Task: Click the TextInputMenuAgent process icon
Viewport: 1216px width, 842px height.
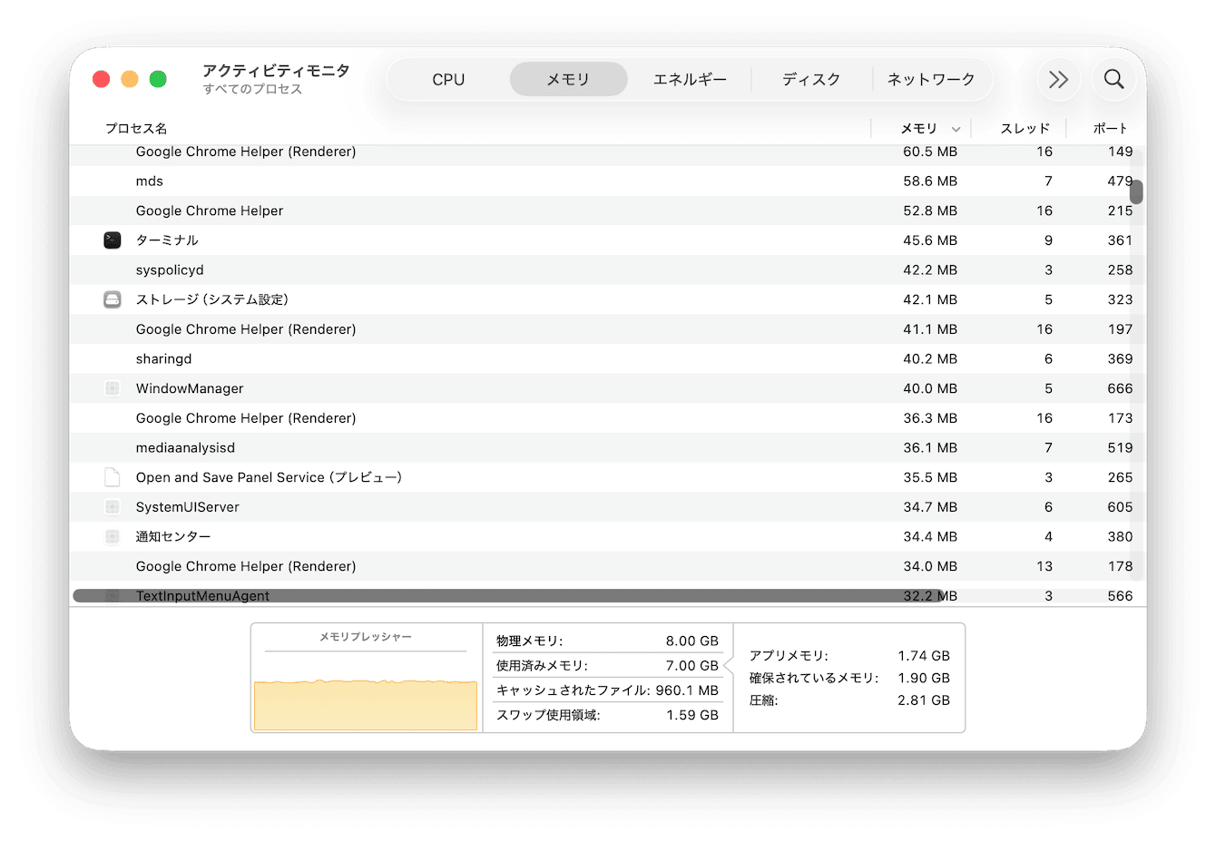Action: click(112, 595)
